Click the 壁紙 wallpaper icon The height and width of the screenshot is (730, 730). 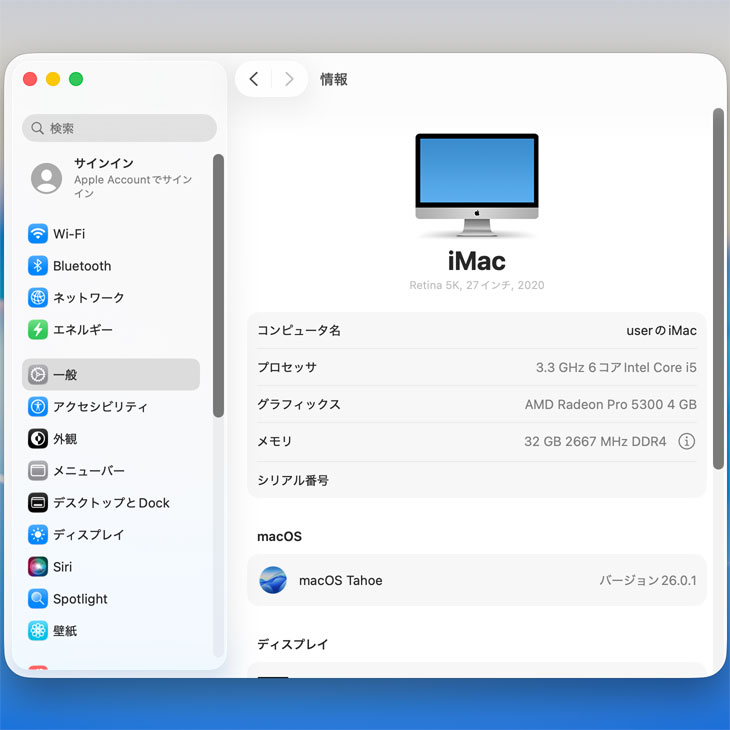(38, 631)
